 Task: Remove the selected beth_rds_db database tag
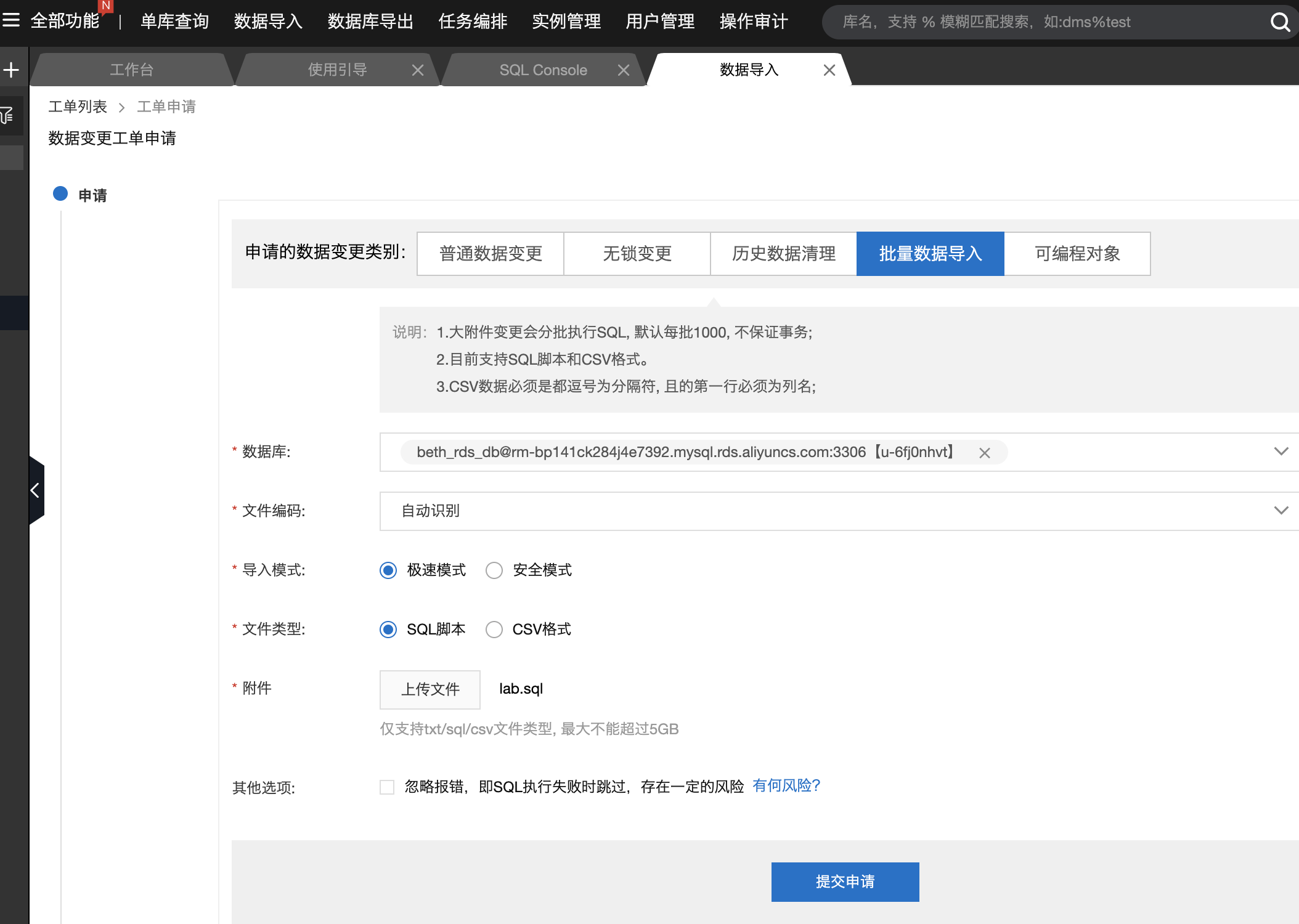point(985,453)
